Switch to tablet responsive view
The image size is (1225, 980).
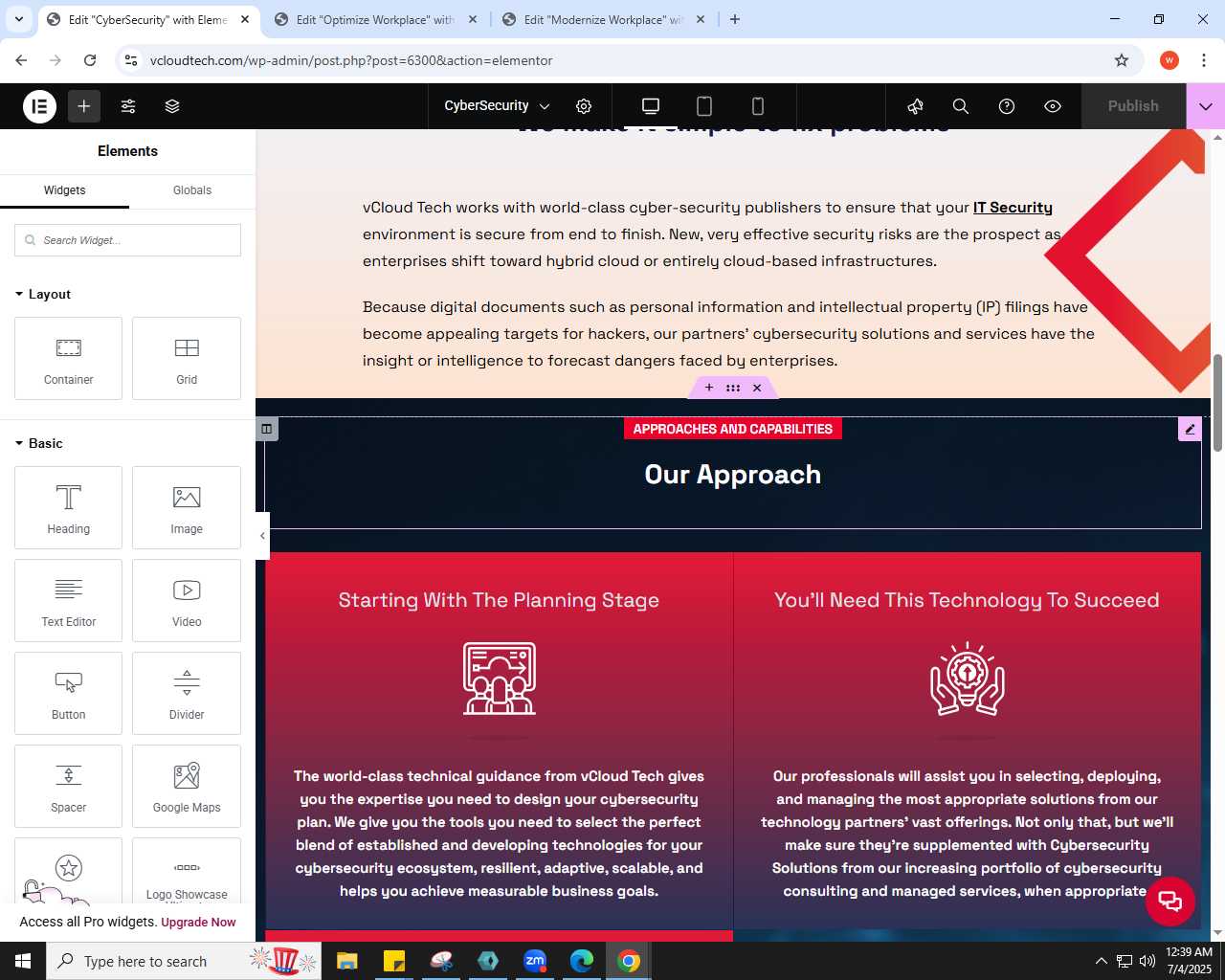click(x=704, y=106)
